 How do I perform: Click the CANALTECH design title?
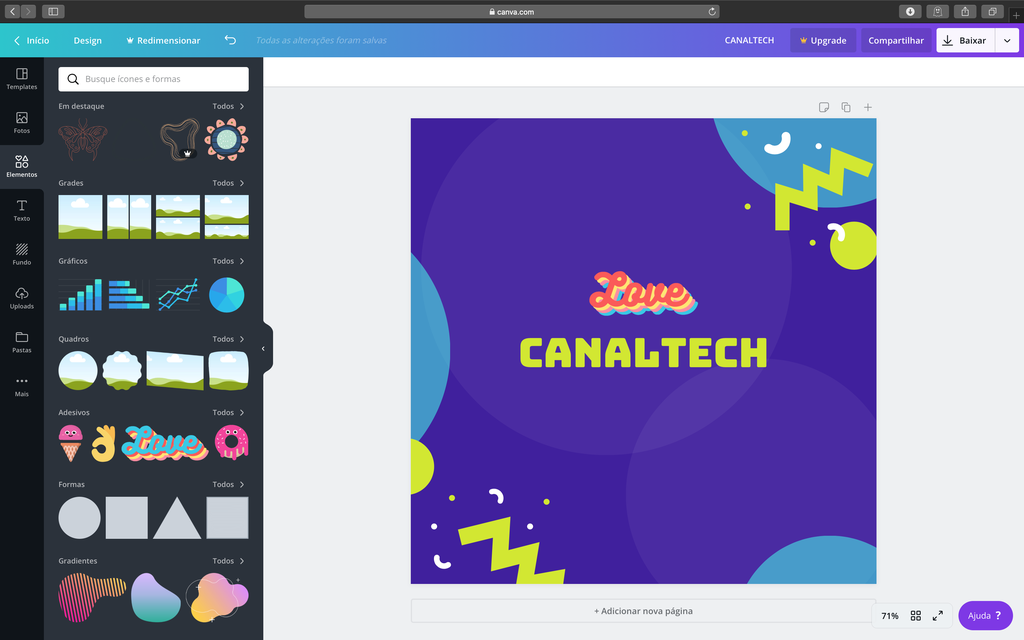(x=749, y=40)
